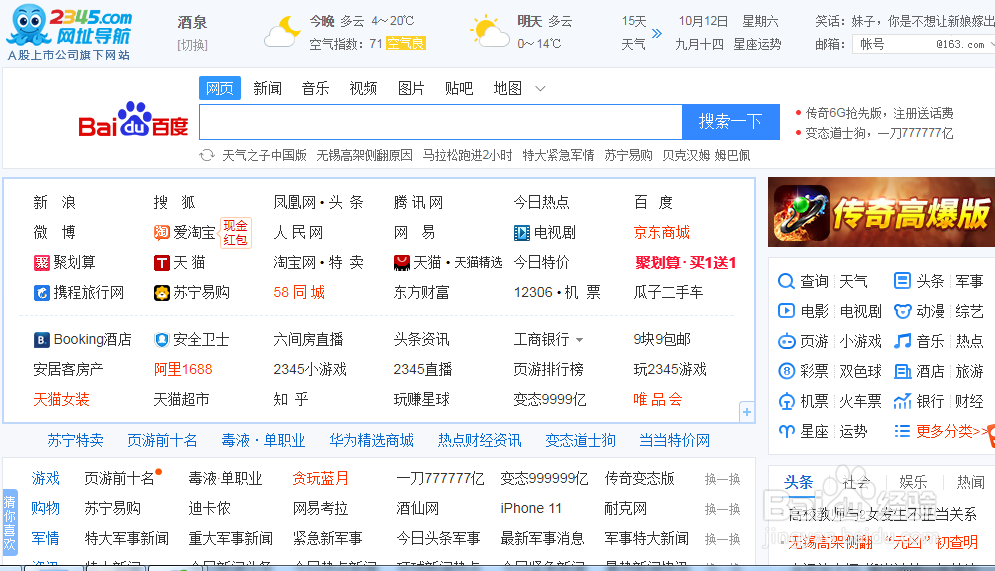Switch to 头条 news tab
Viewport: 995px width, 571px height.
pyautogui.click(x=798, y=482)
